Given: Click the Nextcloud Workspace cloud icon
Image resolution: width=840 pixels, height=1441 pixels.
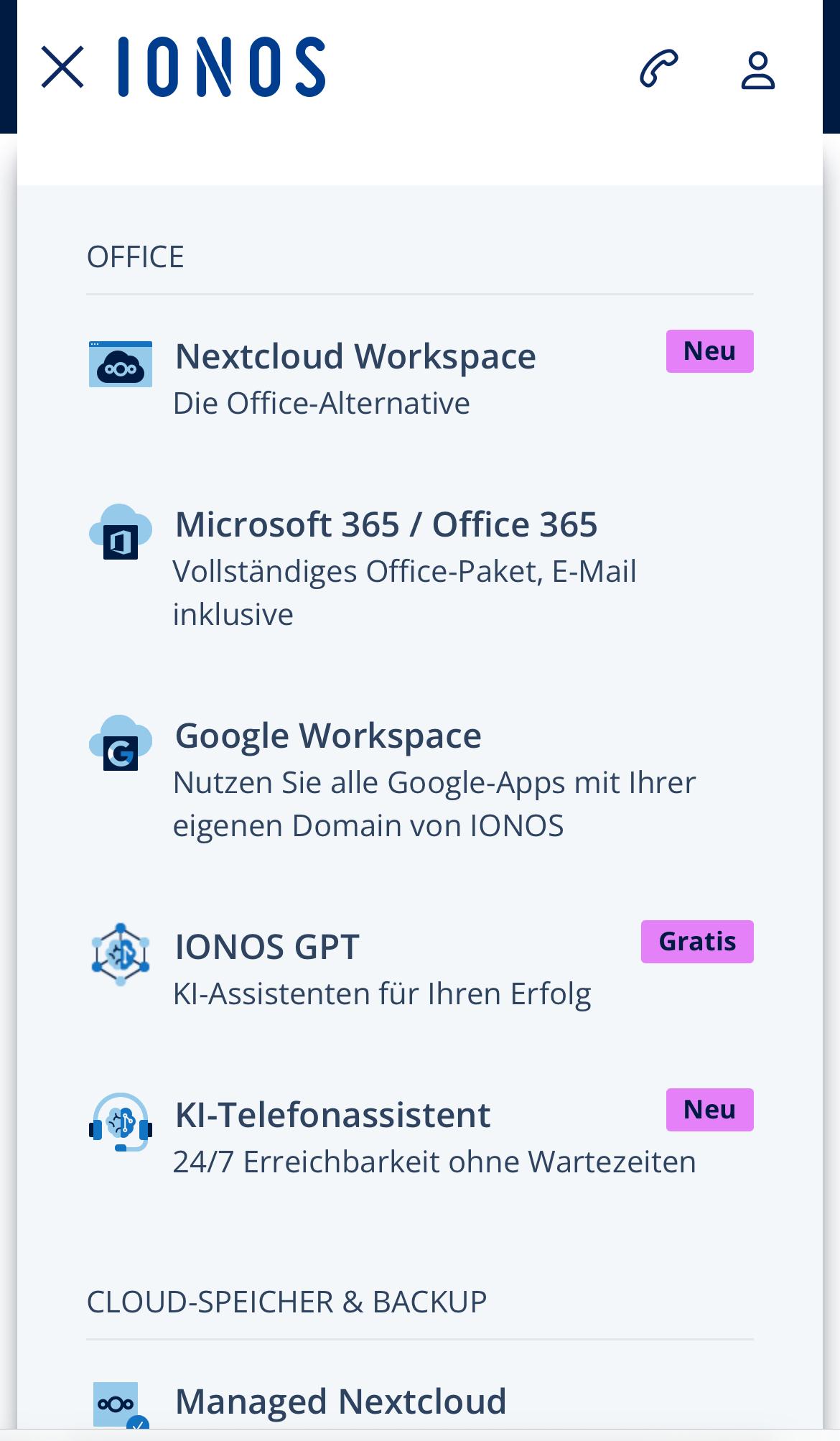Looking at the screenshot, I should [x=121, y=364].
